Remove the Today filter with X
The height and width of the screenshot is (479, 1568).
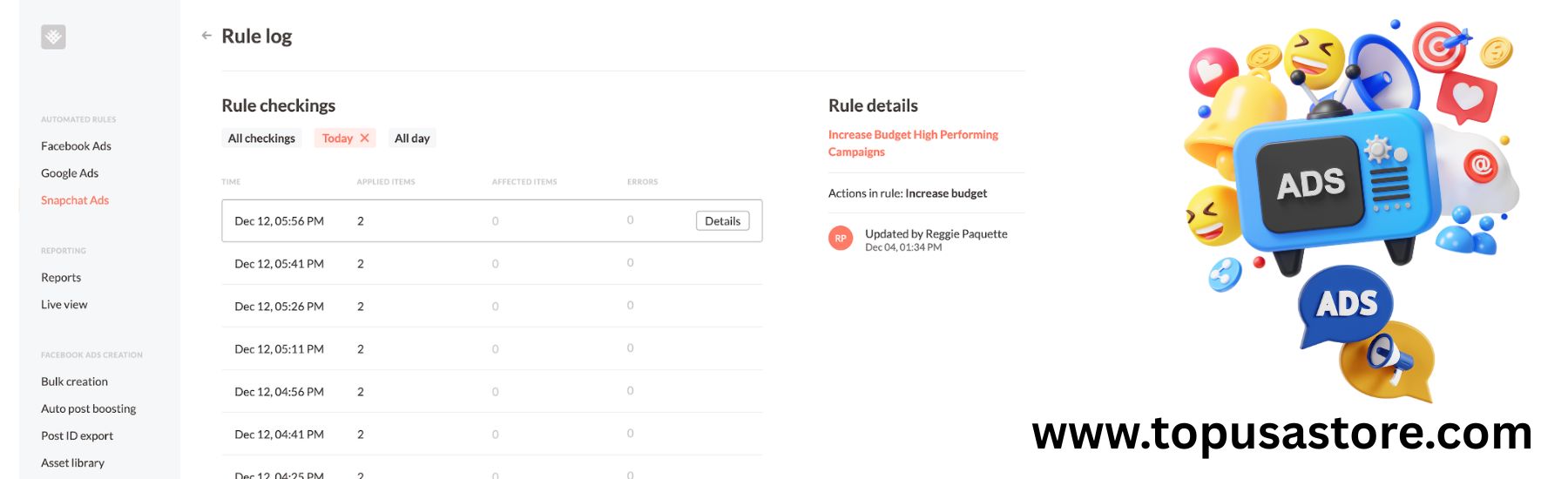[x=365, y=138]
